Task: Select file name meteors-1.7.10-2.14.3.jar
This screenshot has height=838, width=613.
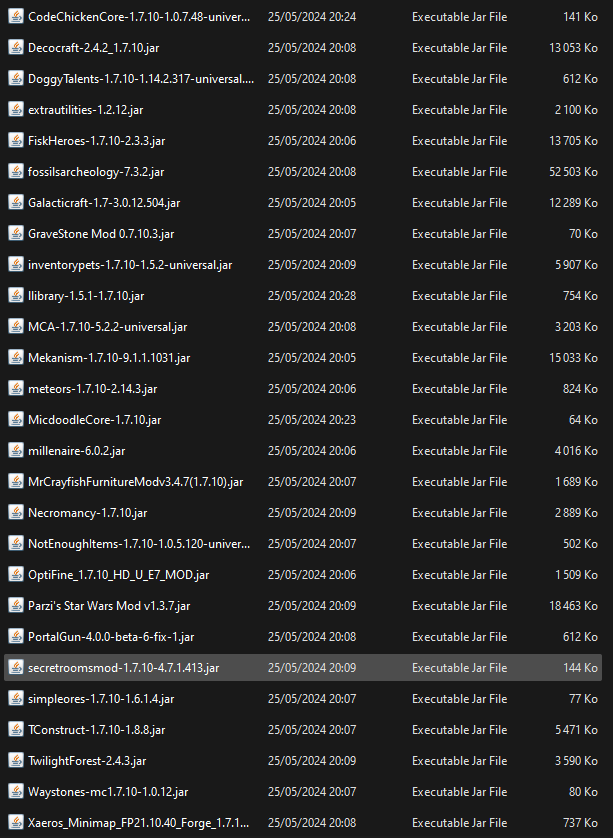Action: (92, 389)
